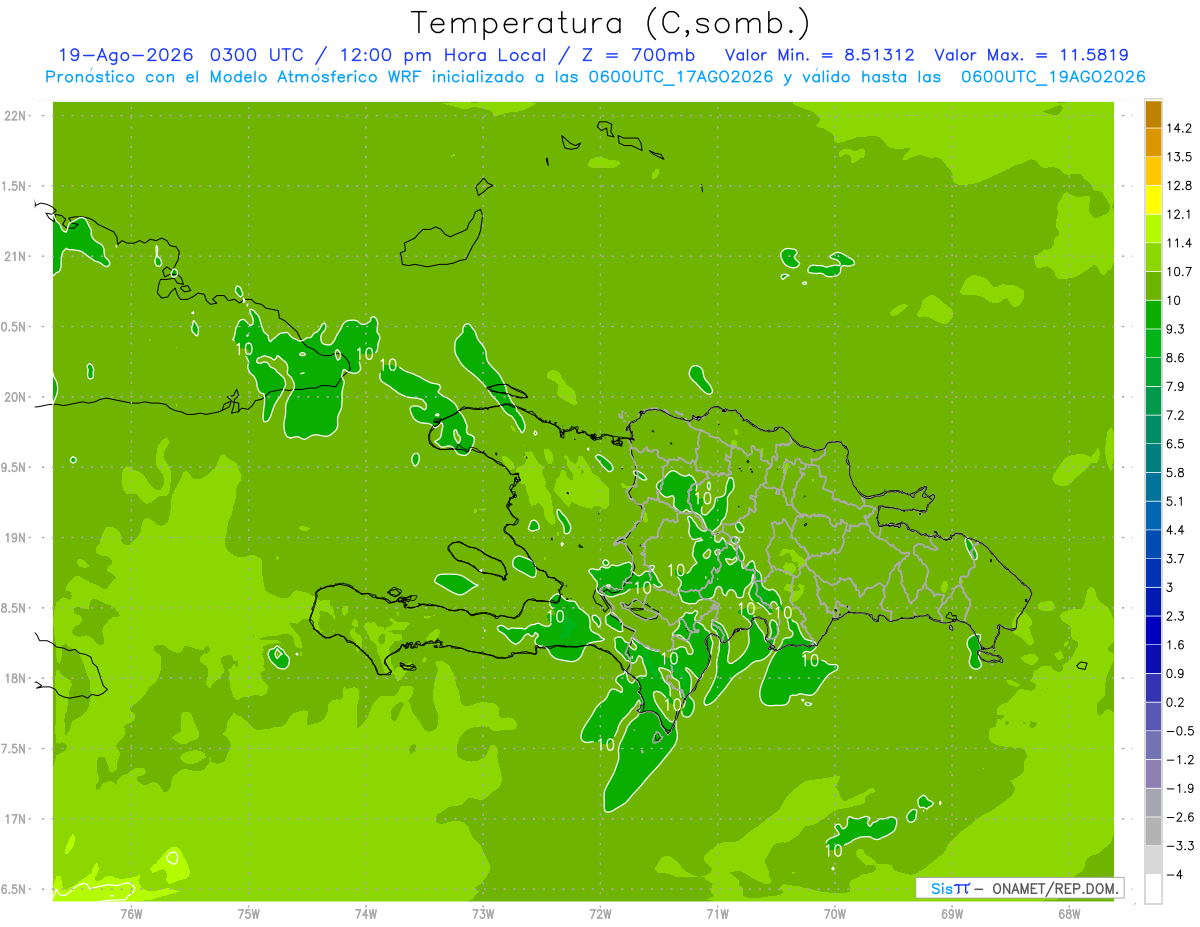Click the "19N" latitude label
This screenshot has height=927, width=1200.
click(15, 538)
